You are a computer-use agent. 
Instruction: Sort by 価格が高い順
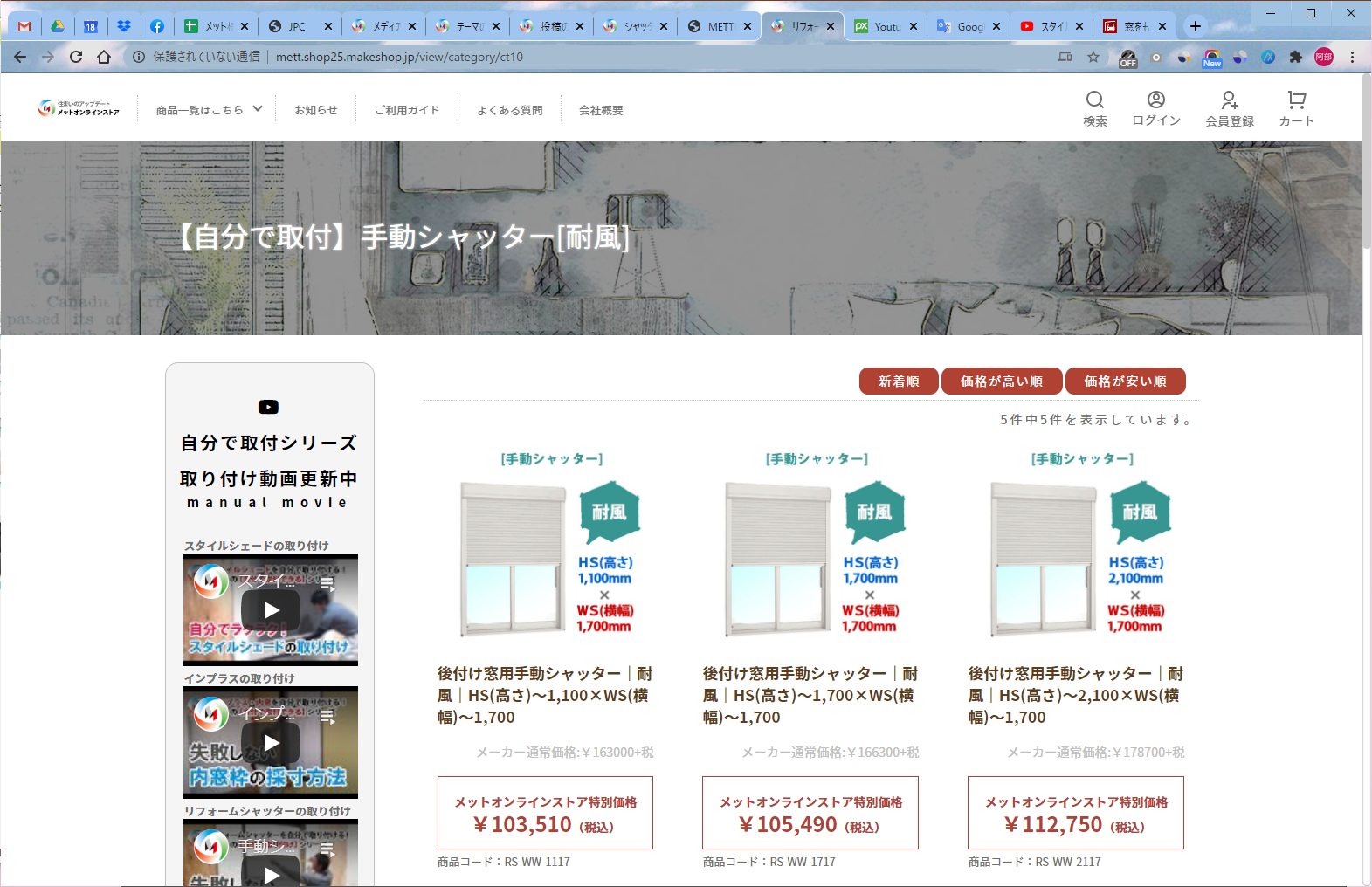click(x=1001, y=382)
